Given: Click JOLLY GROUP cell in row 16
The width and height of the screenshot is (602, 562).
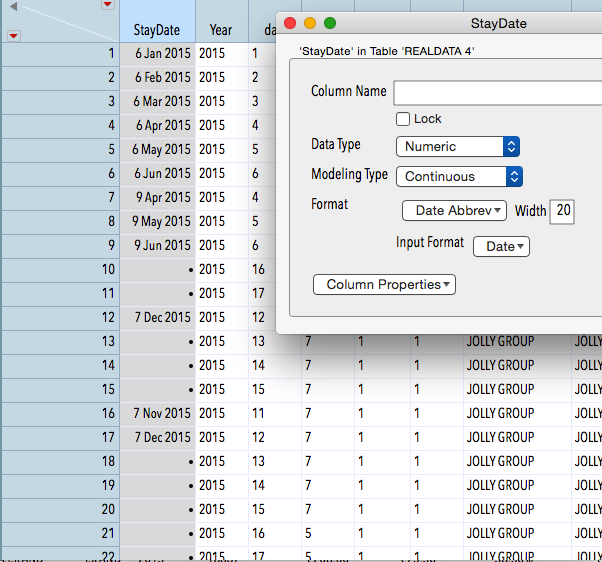Looking at the screenshot, I should tap(517, 414).
